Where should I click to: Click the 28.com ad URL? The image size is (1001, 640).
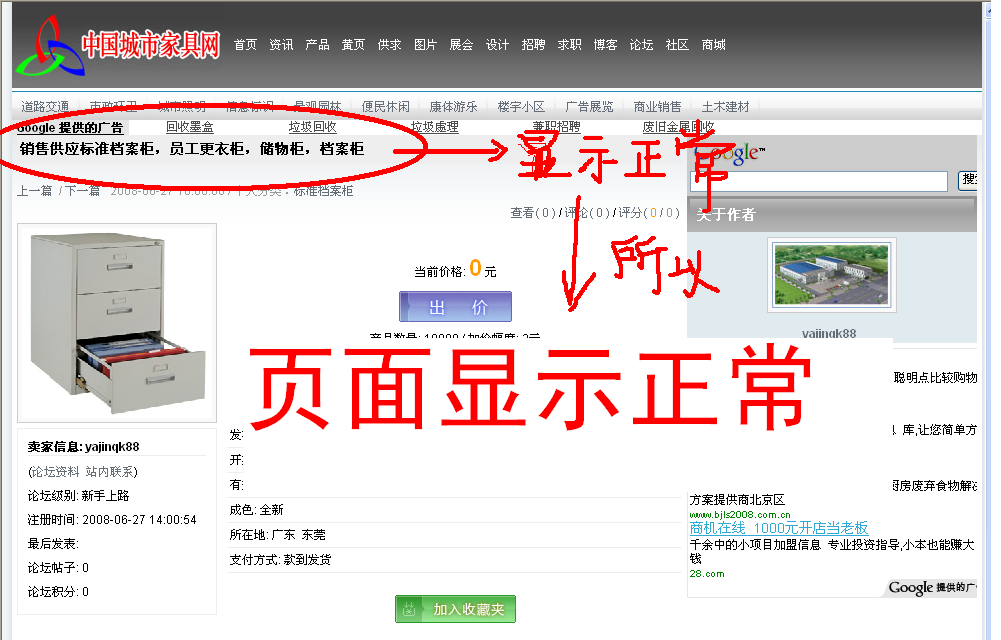tap(707, 574)
